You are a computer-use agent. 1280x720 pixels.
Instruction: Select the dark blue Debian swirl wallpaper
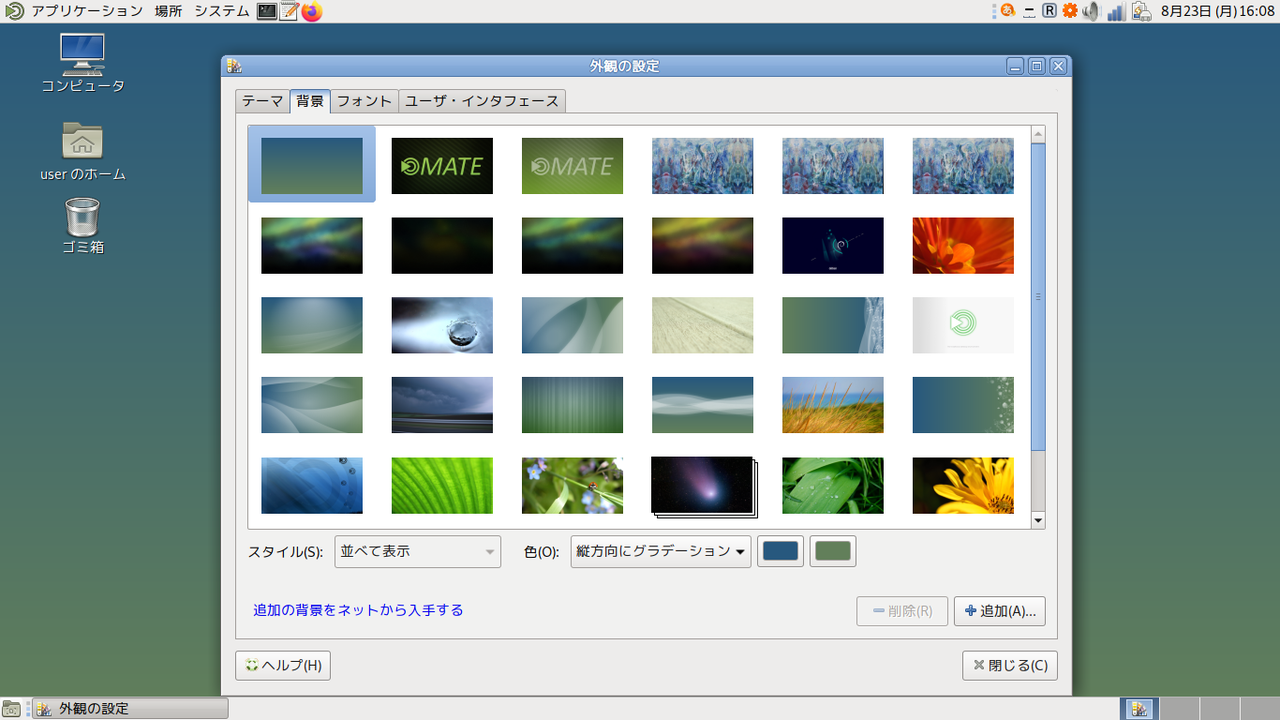833,246
